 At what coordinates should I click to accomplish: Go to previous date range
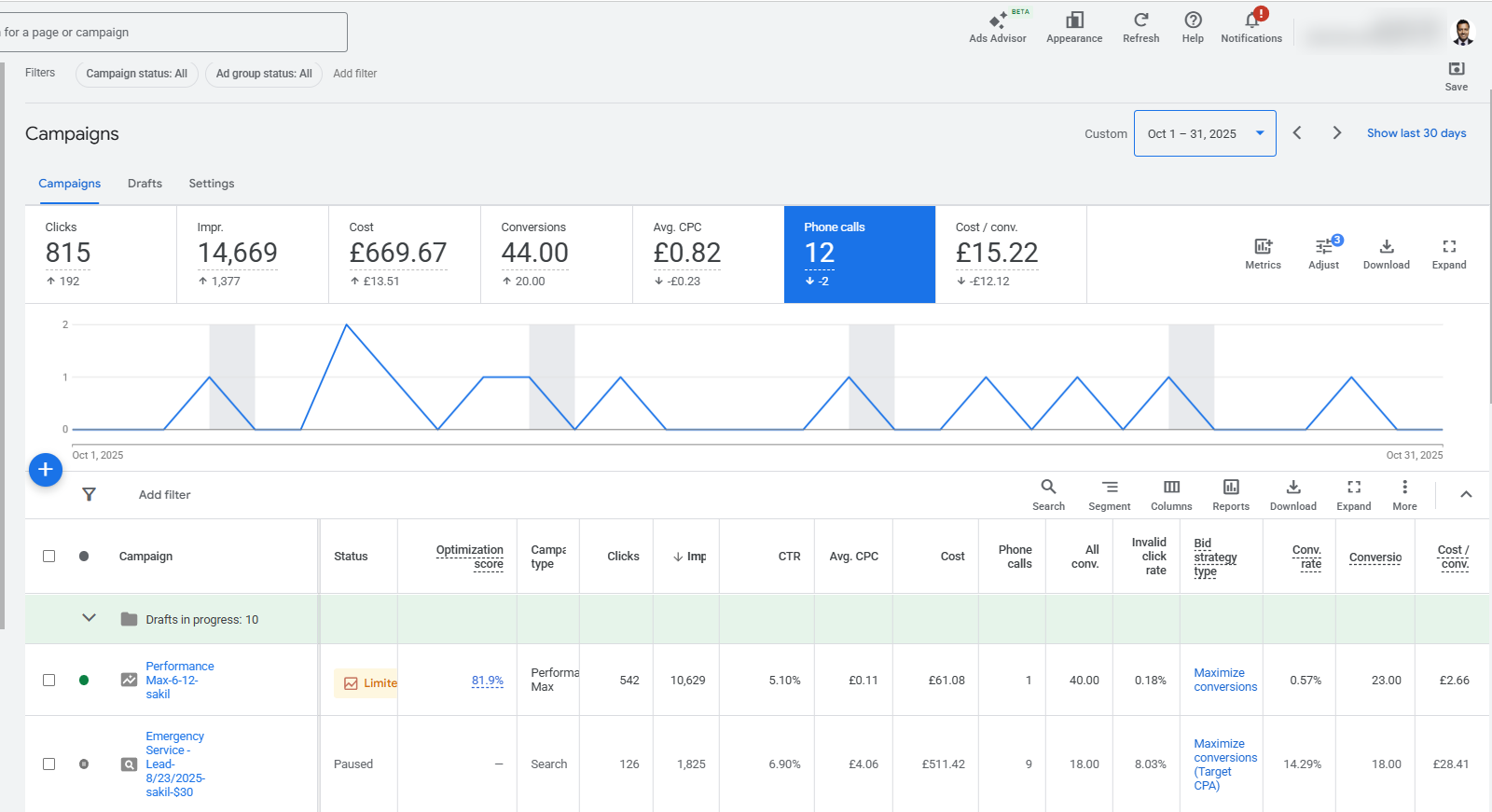(x=1297, y=133)
